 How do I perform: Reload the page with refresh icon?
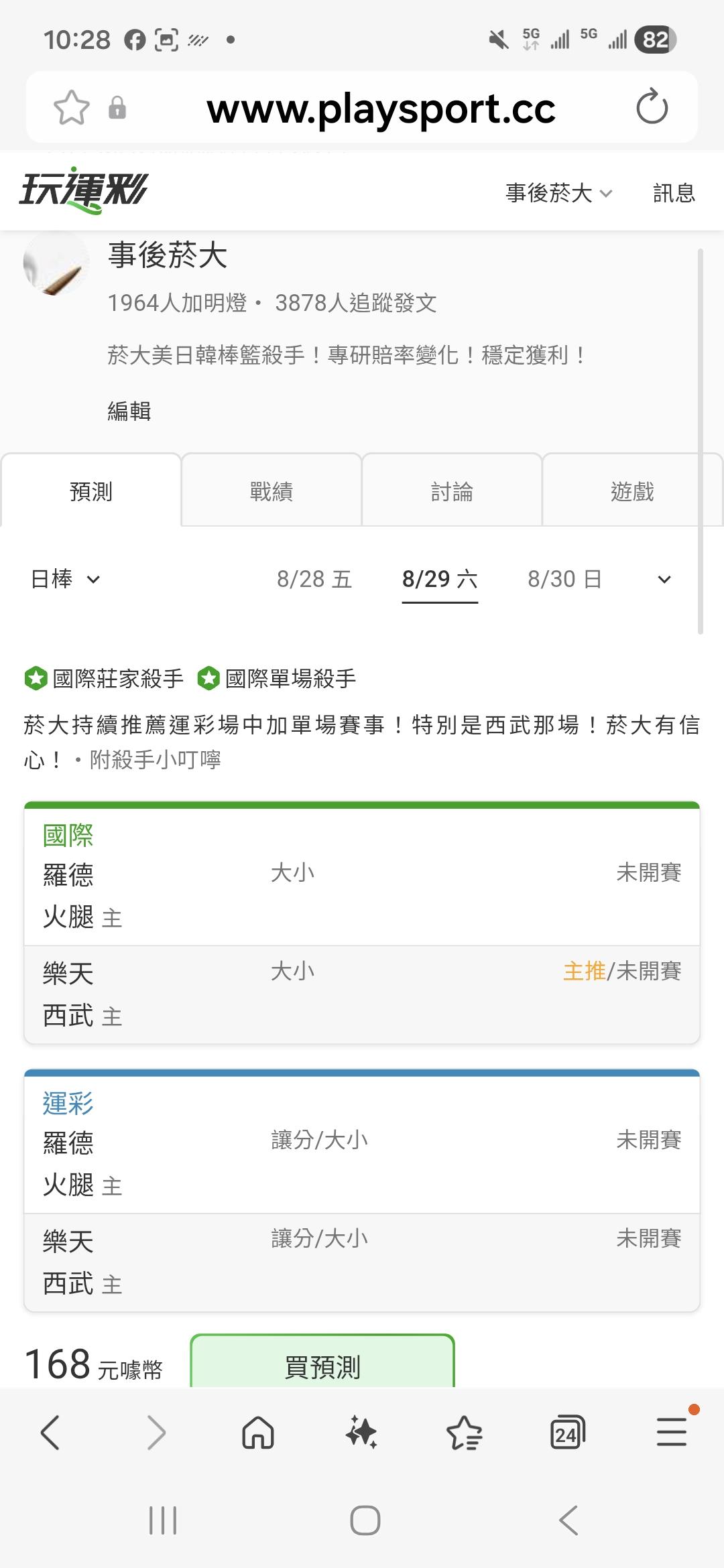click(652, 107)
